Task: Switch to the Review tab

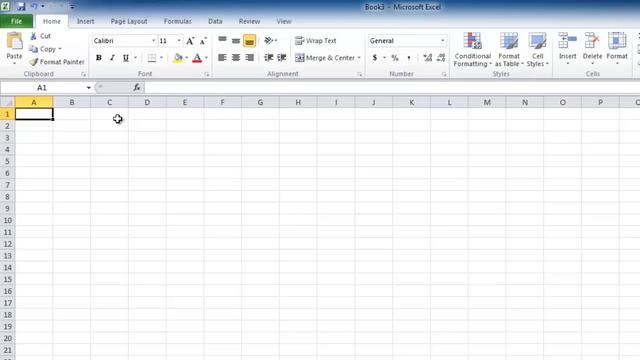Action: (x=249, y=21)
